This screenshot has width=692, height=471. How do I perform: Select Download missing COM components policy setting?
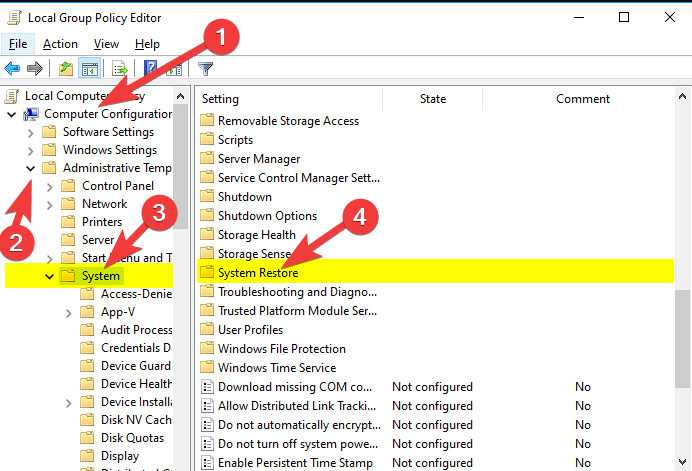coord(295,387)
